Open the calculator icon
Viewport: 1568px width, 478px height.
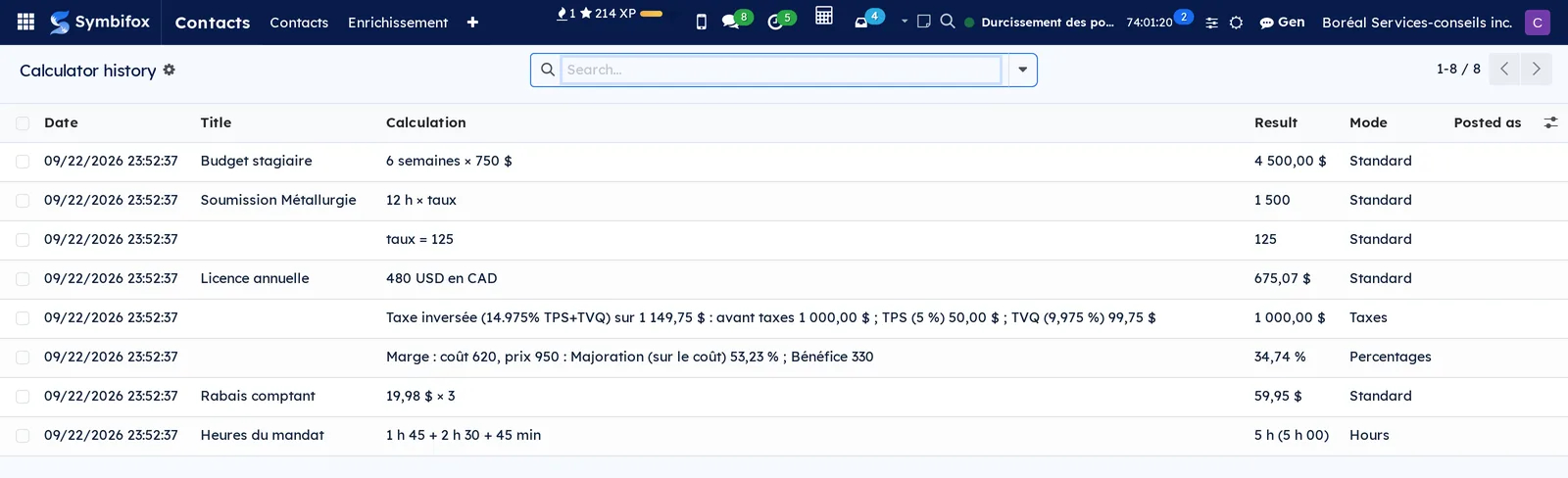(x=824, y=16)
